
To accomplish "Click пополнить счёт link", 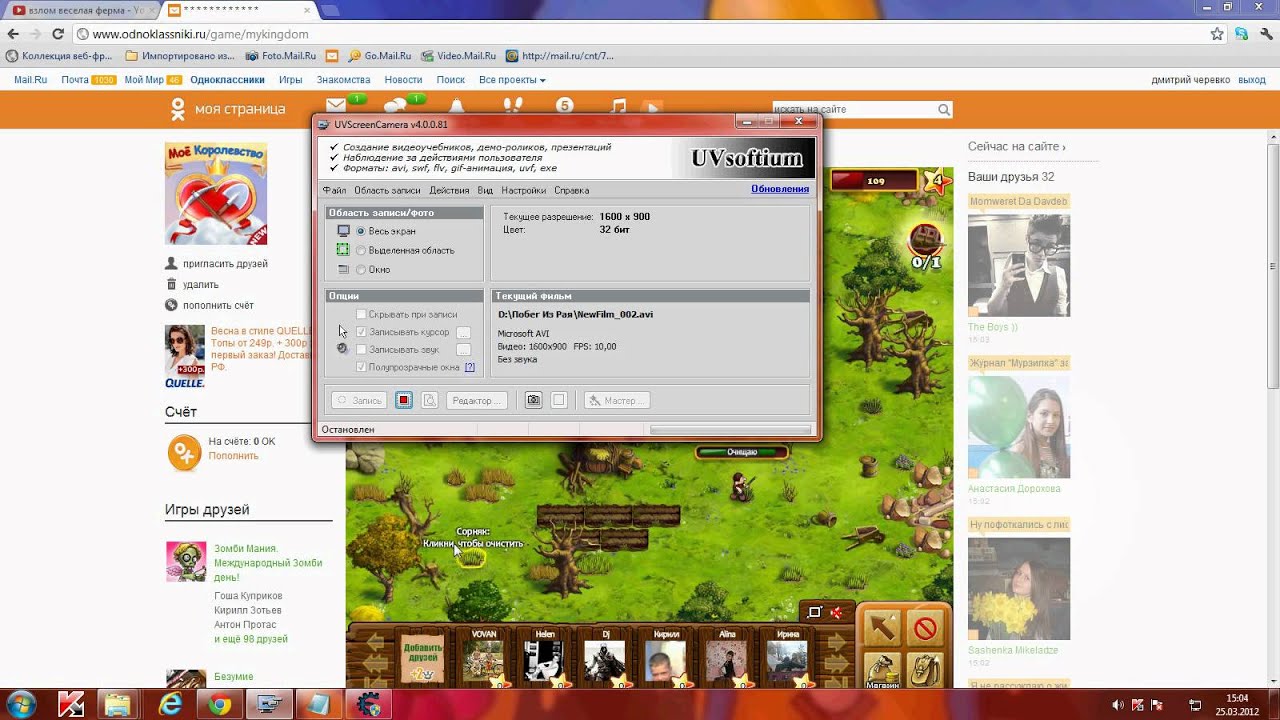I will (x=218, y=305).
